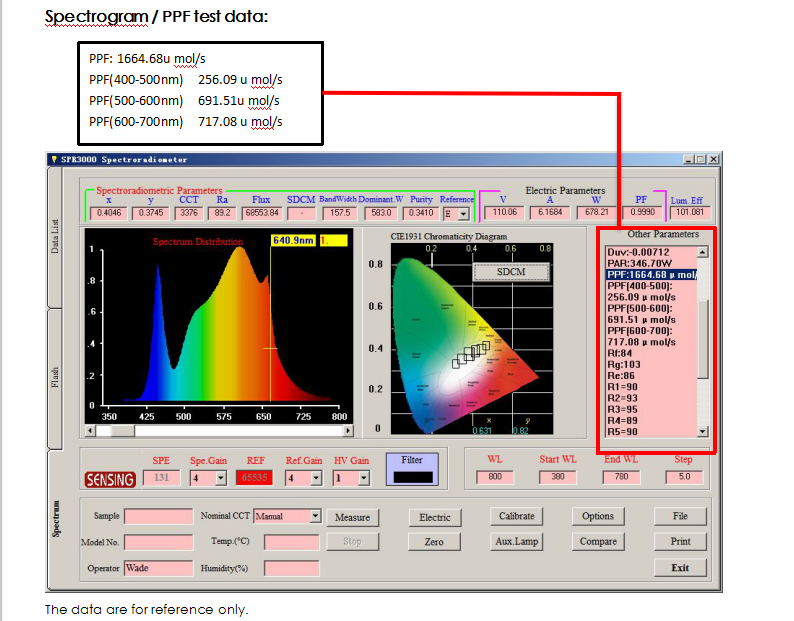Click the Other Parameters scroll-down arrow
Screen dimensions: 794x621
[x=702, y=432]
